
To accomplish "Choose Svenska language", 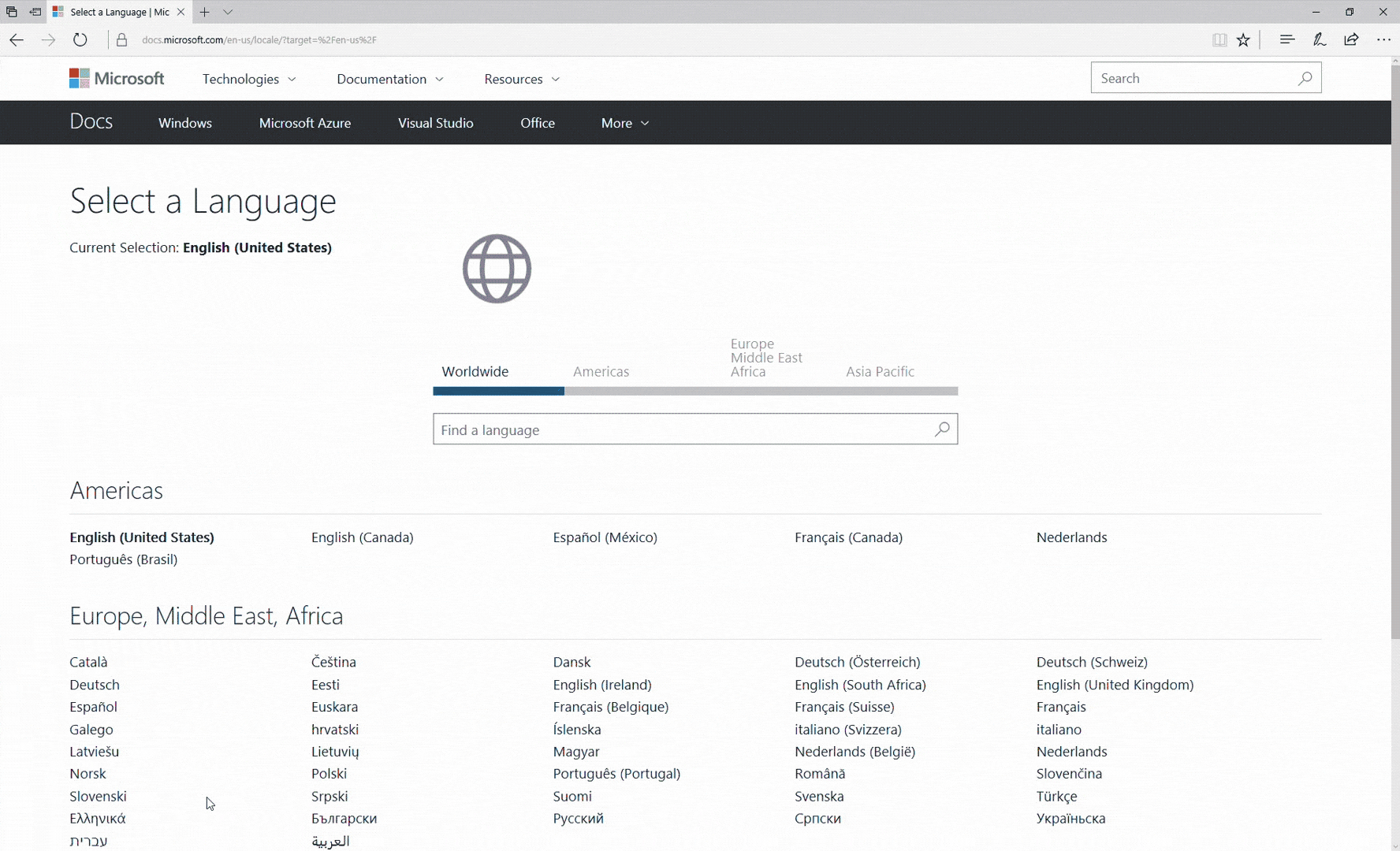I will click(x=819, y=797).
